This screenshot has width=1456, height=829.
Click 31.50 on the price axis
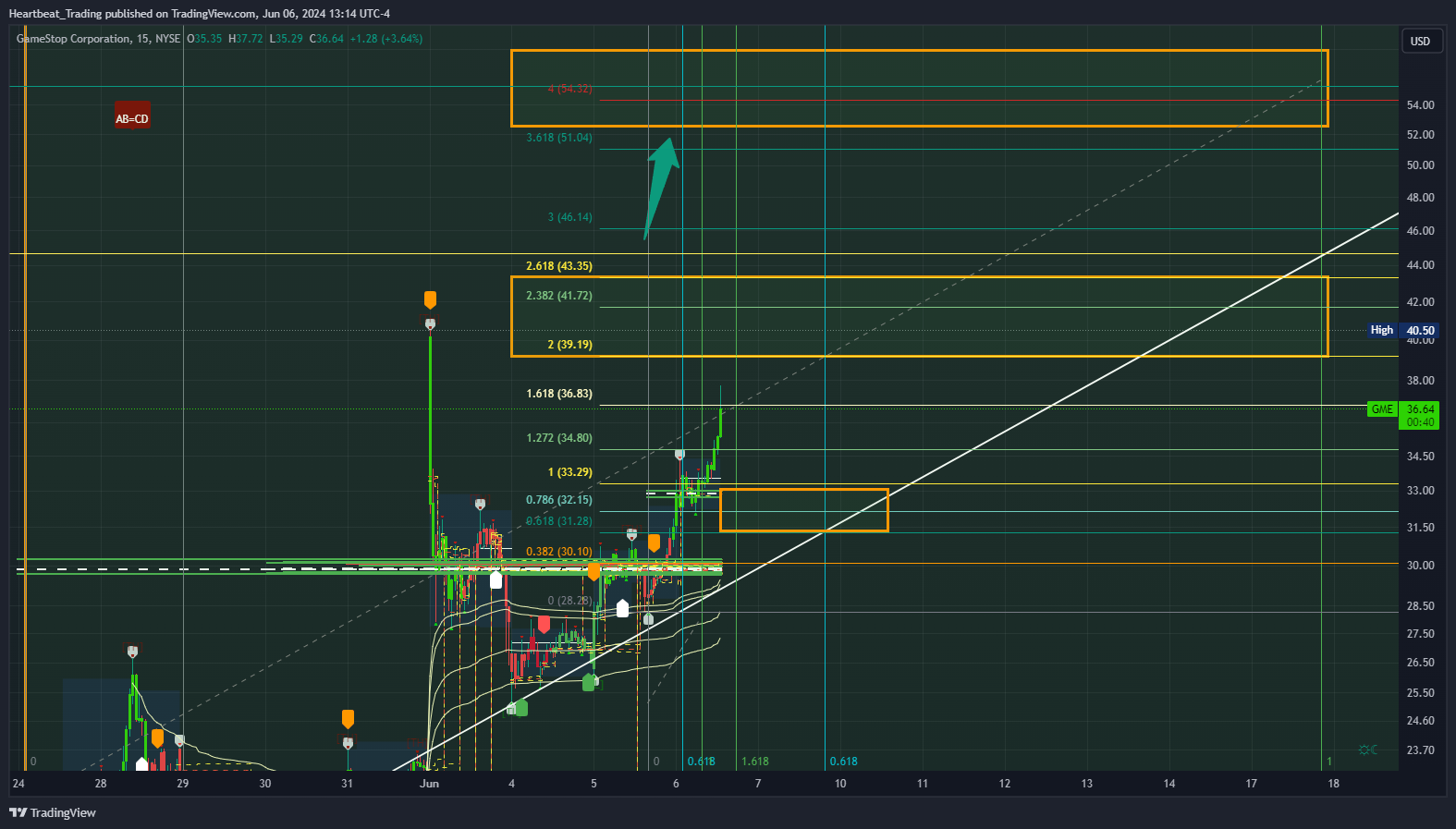point(1421,528)
